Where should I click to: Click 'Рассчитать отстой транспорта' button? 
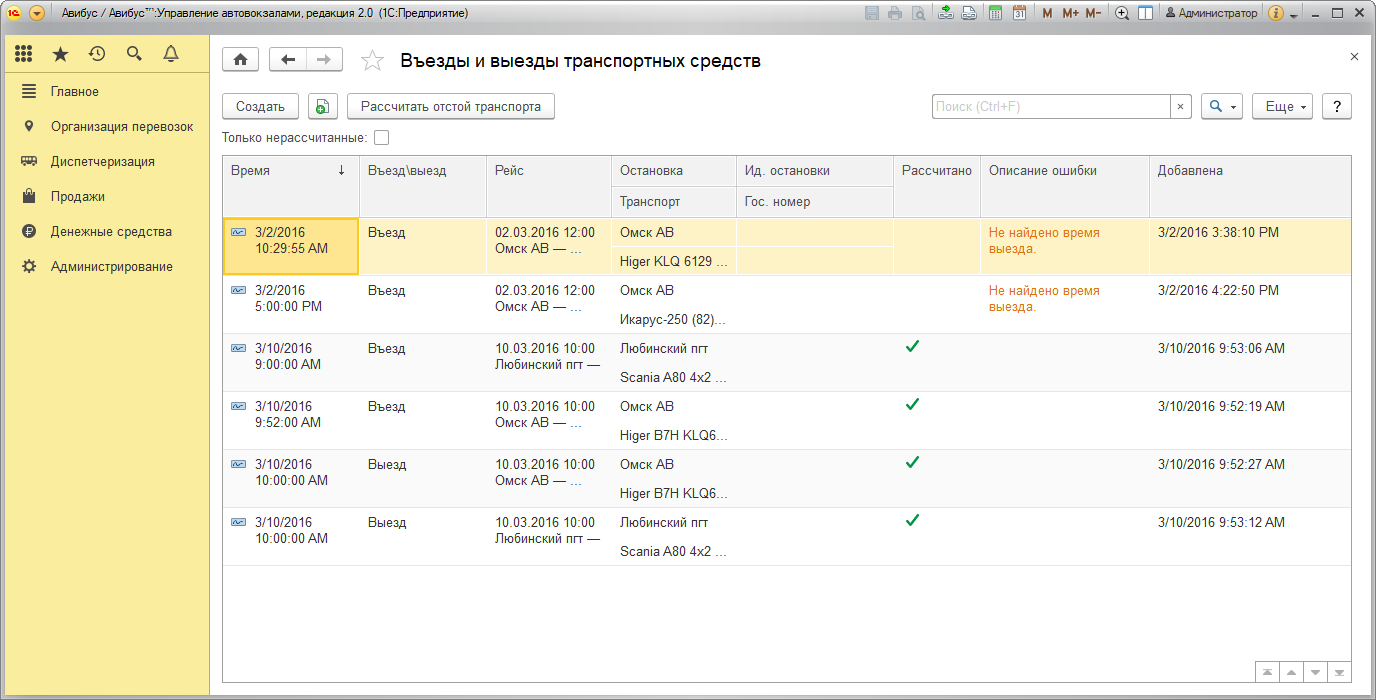pos(450,106)
